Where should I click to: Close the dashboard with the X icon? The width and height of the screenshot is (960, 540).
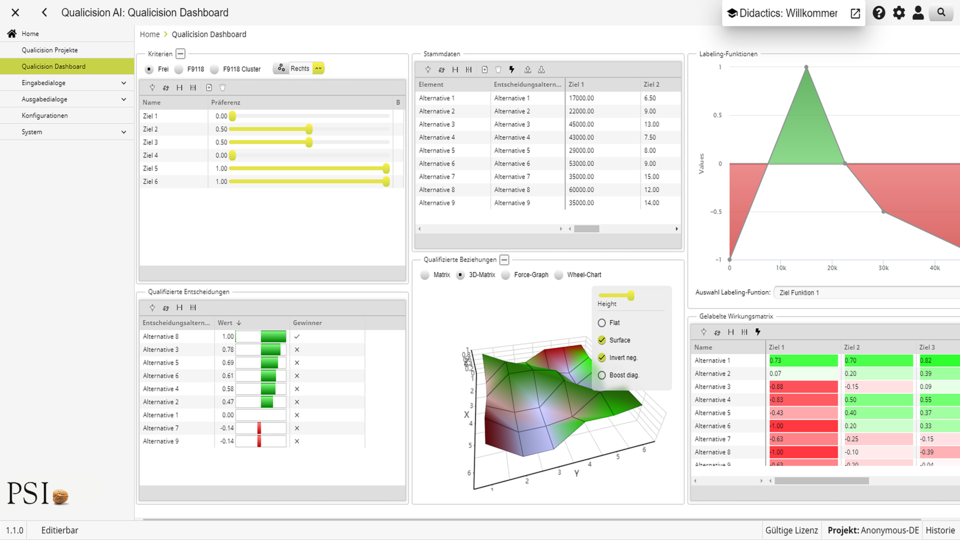tap(15, 12)
